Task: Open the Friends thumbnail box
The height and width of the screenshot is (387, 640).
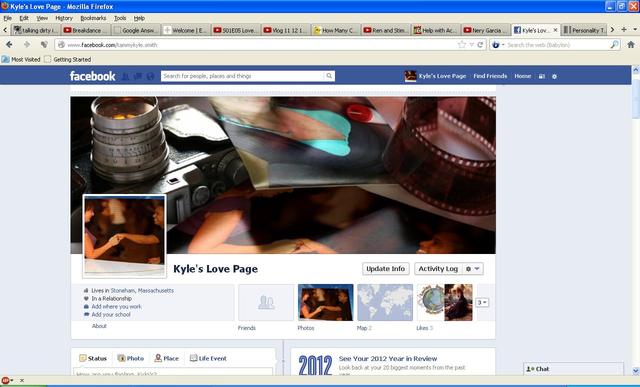Action: (x=266, y=302)
